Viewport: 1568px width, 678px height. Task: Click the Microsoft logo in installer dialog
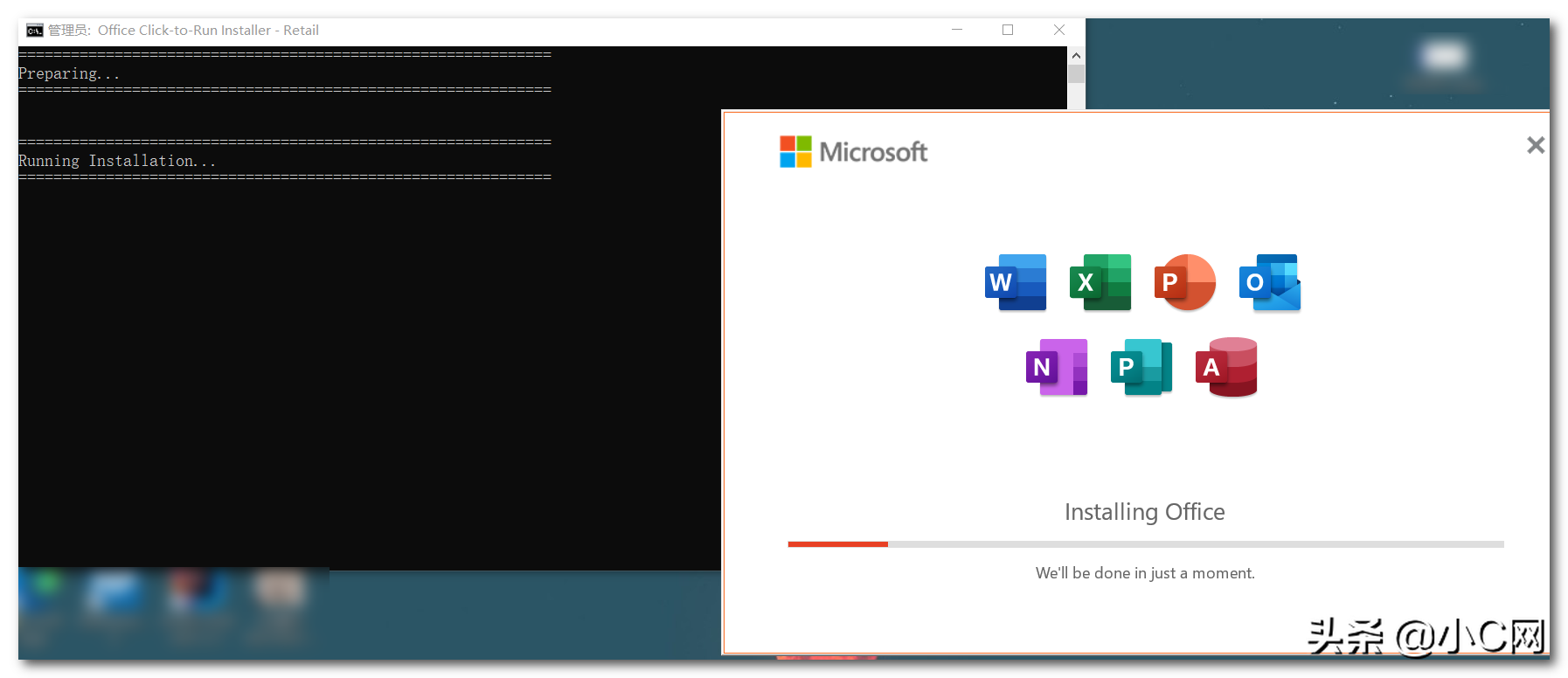(x=853, y=152)
